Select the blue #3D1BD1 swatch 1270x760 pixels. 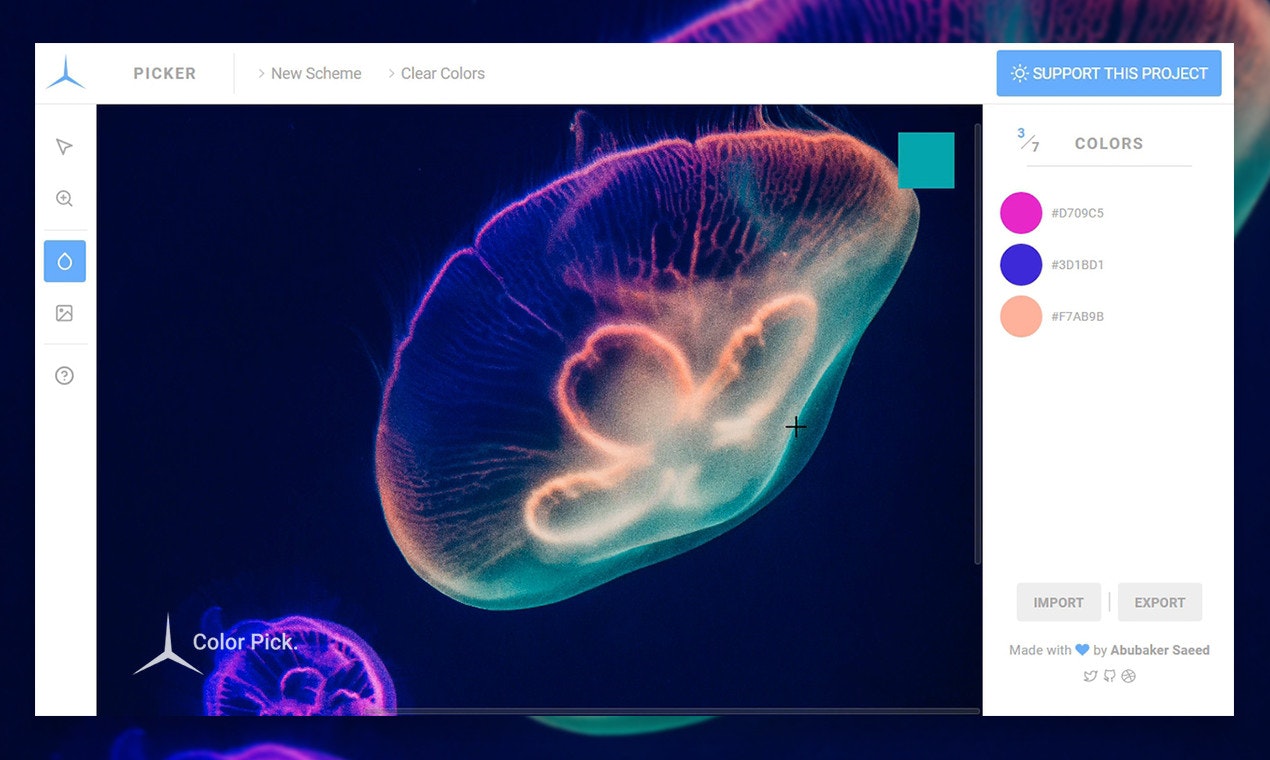coord(1021,265)
